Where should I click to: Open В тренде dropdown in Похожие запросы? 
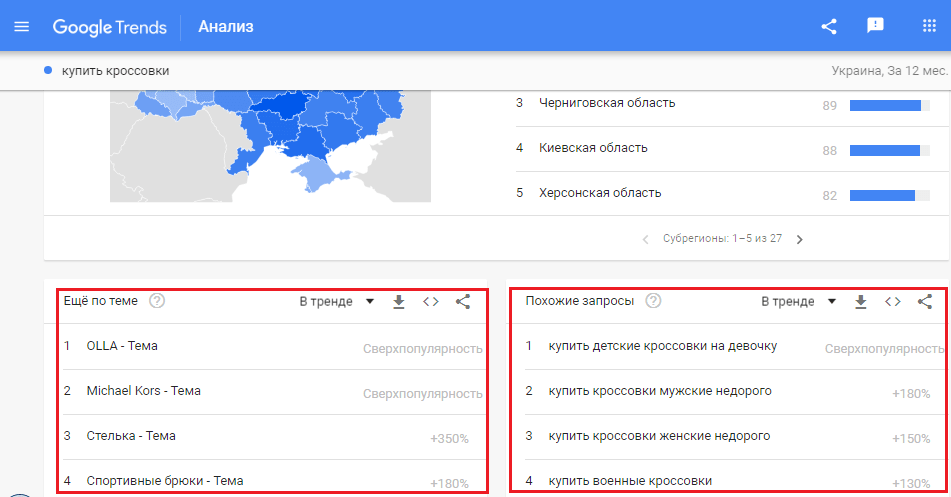[799, 302]
